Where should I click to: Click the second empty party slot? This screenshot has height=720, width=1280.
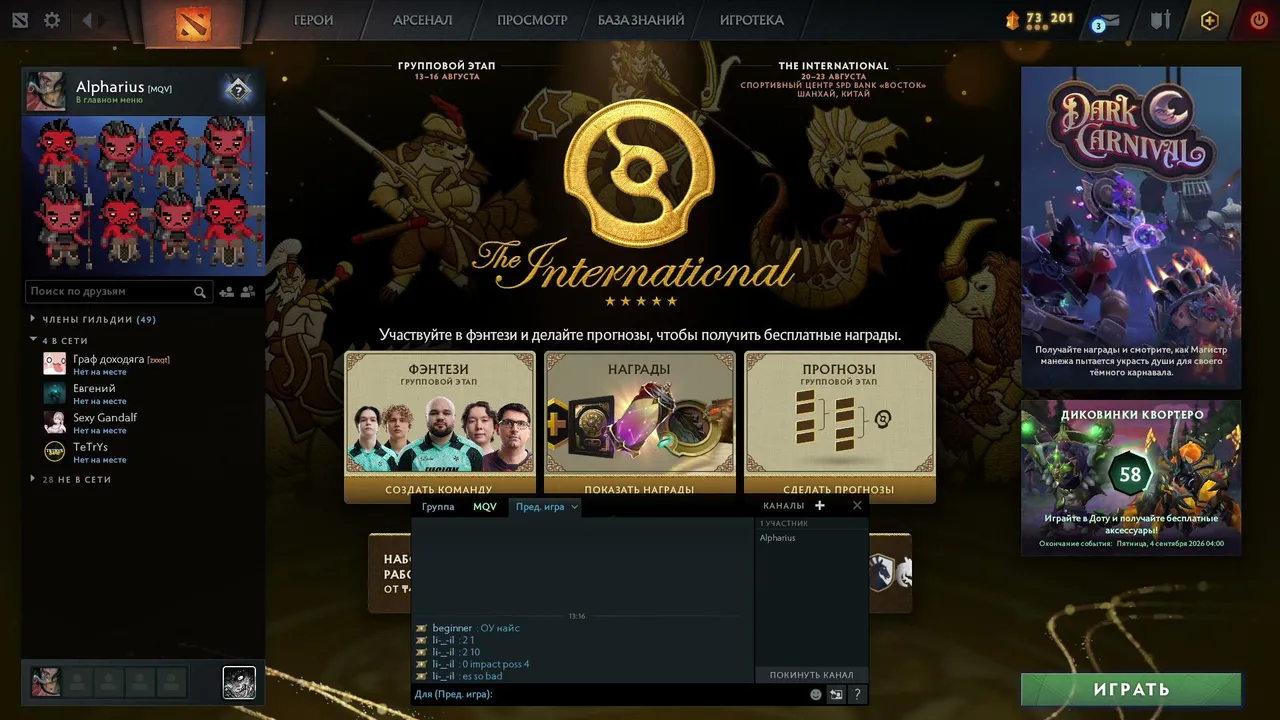[77, 682]
